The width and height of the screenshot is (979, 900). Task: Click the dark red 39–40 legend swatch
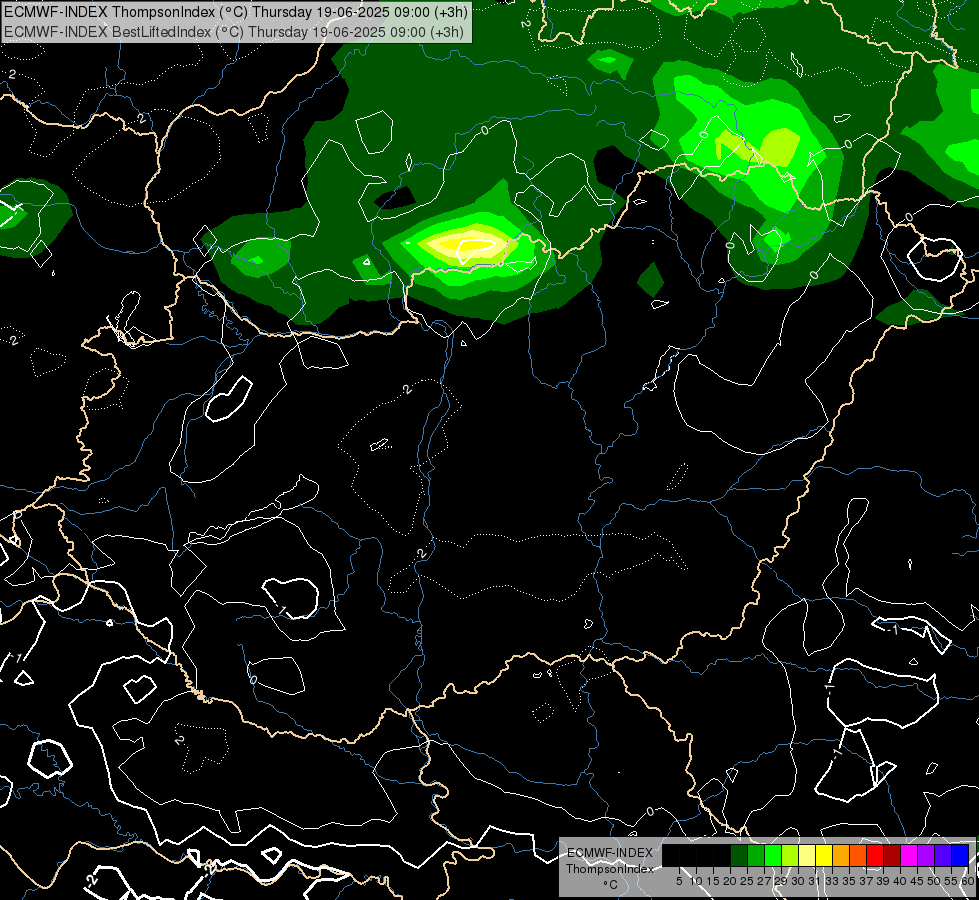[892, 856]
